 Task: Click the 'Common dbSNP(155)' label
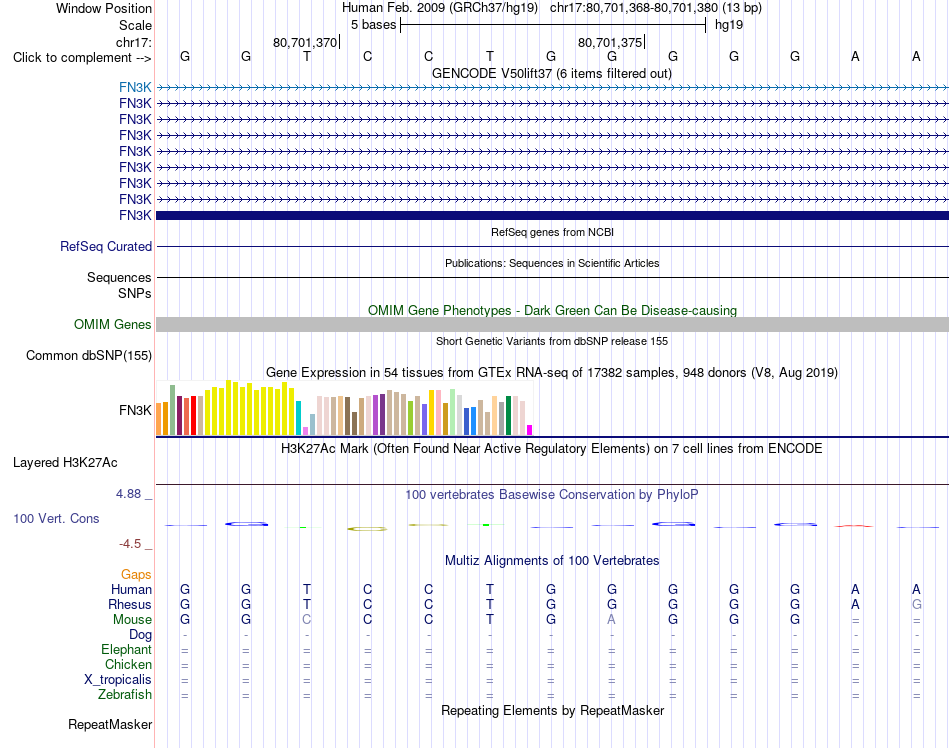(x=88, y=356)
